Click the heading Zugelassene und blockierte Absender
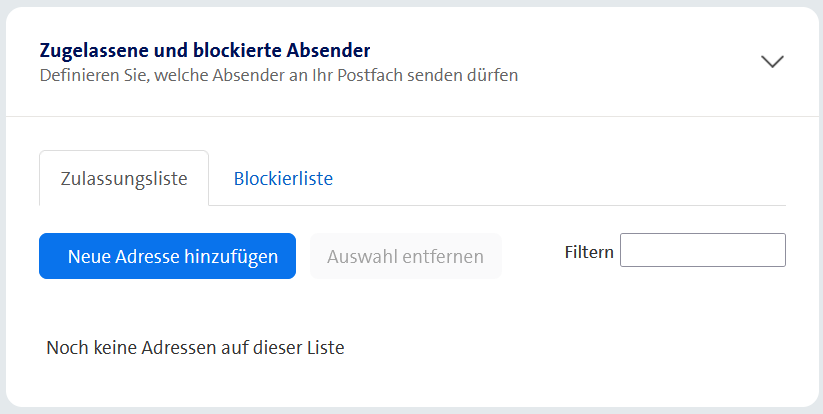 click(x=205, y=49)
